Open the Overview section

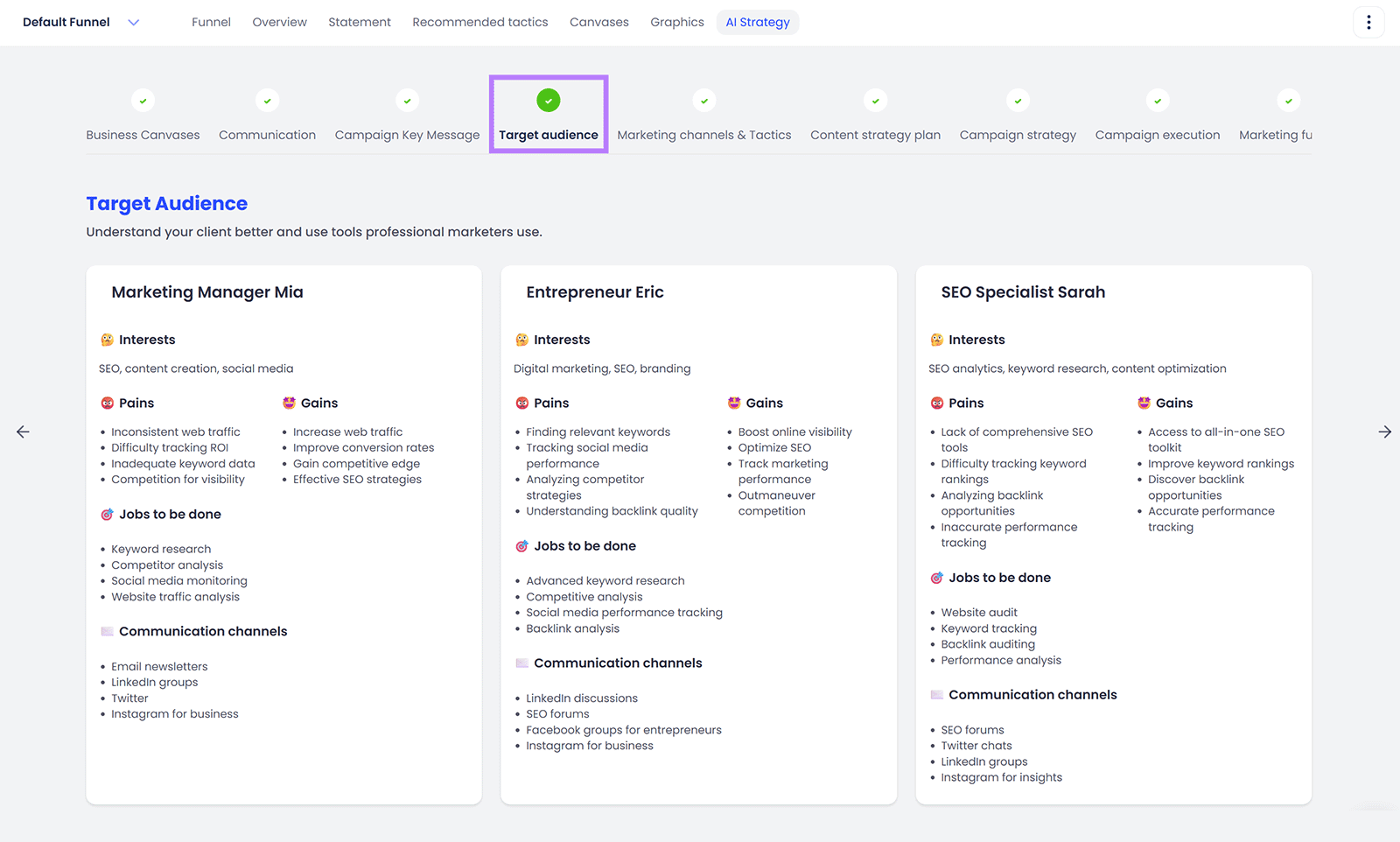coord(279,22)
